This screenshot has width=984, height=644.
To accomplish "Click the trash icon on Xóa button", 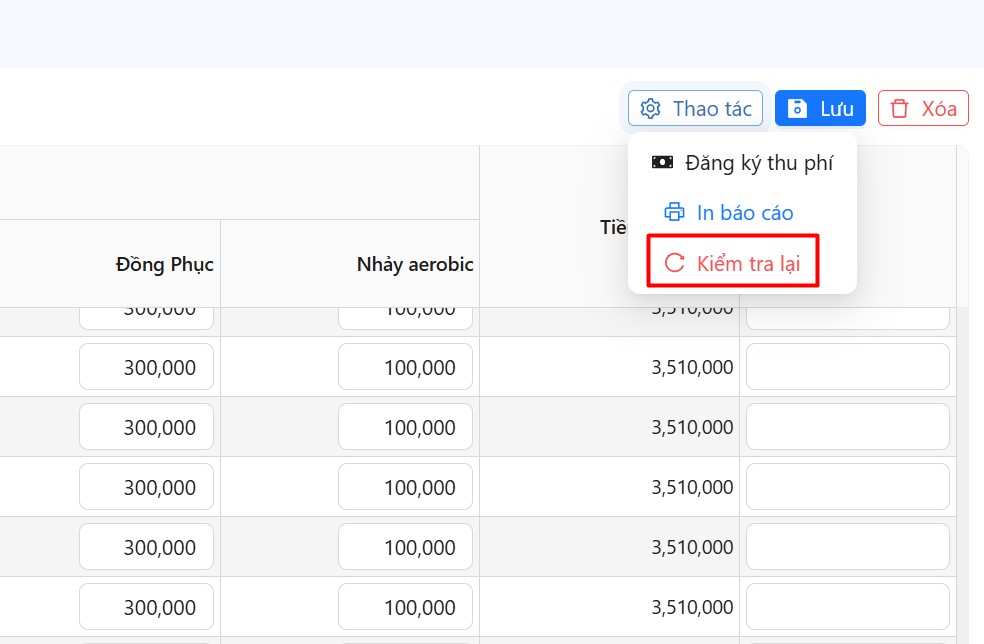I will (900, 109).
